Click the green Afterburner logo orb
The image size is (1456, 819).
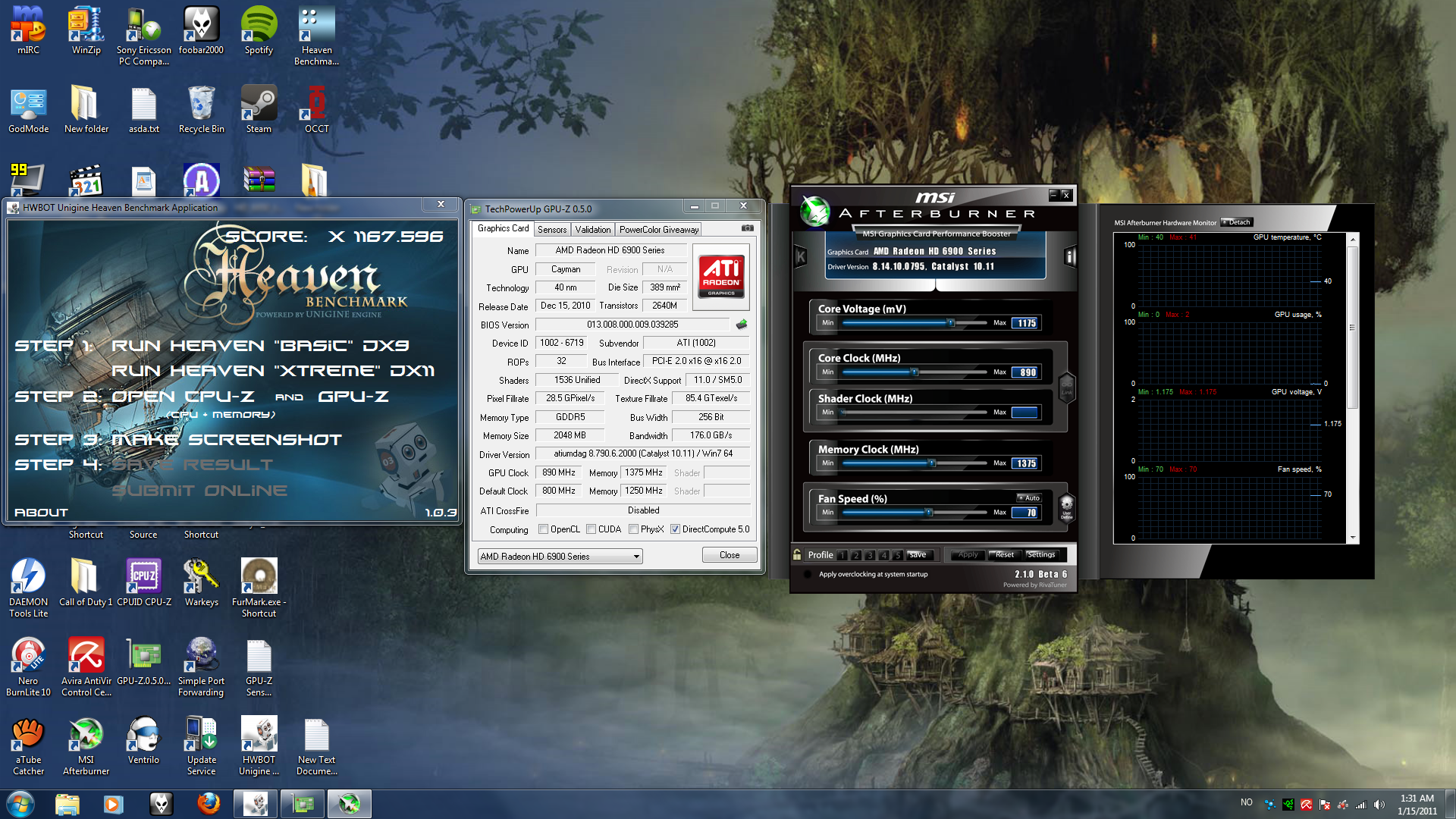(815, 211)
